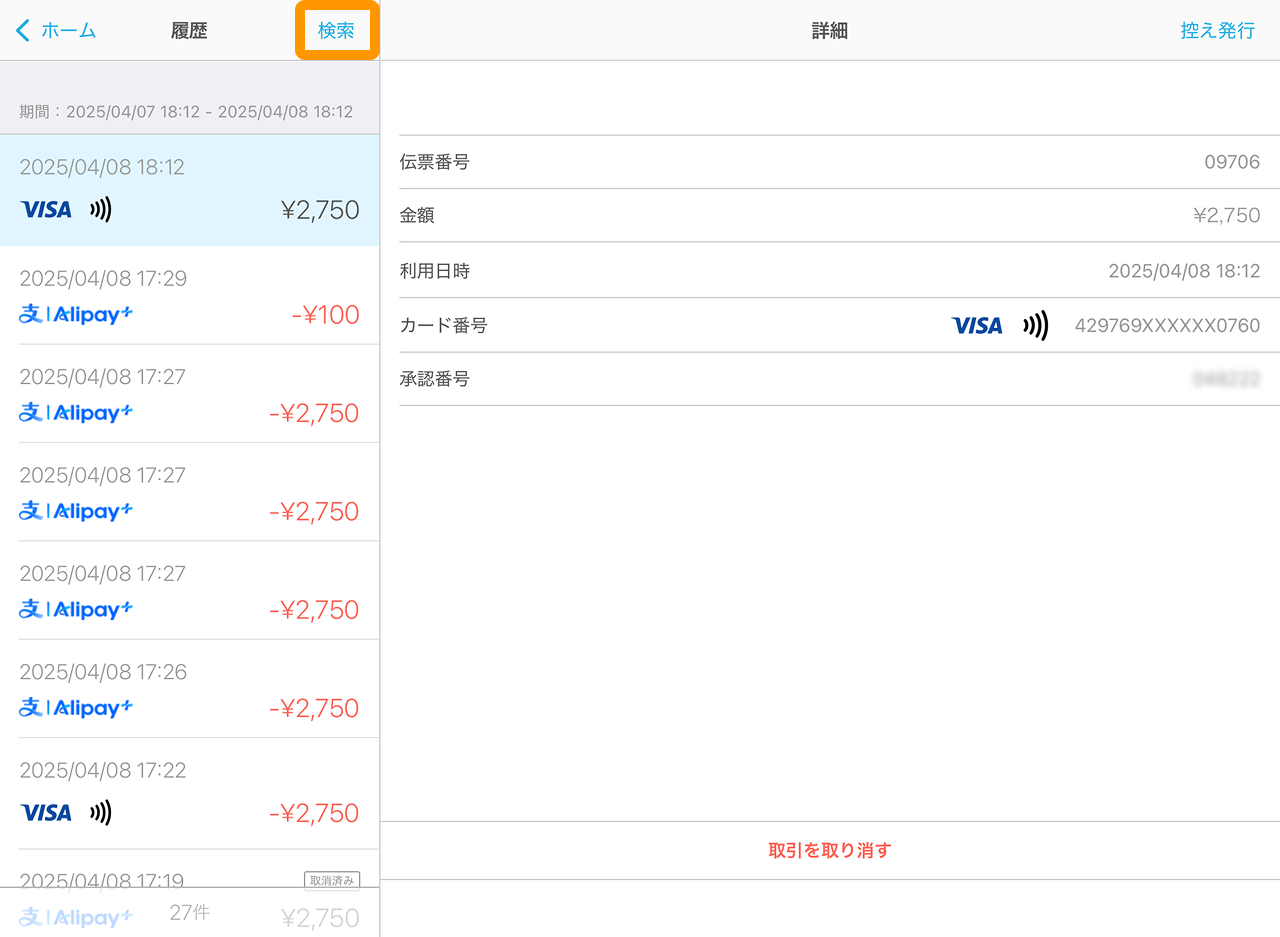
Task: Click VISA logo in カード番号 detail row
Action: pyautogui.click(x=977, y=325)
